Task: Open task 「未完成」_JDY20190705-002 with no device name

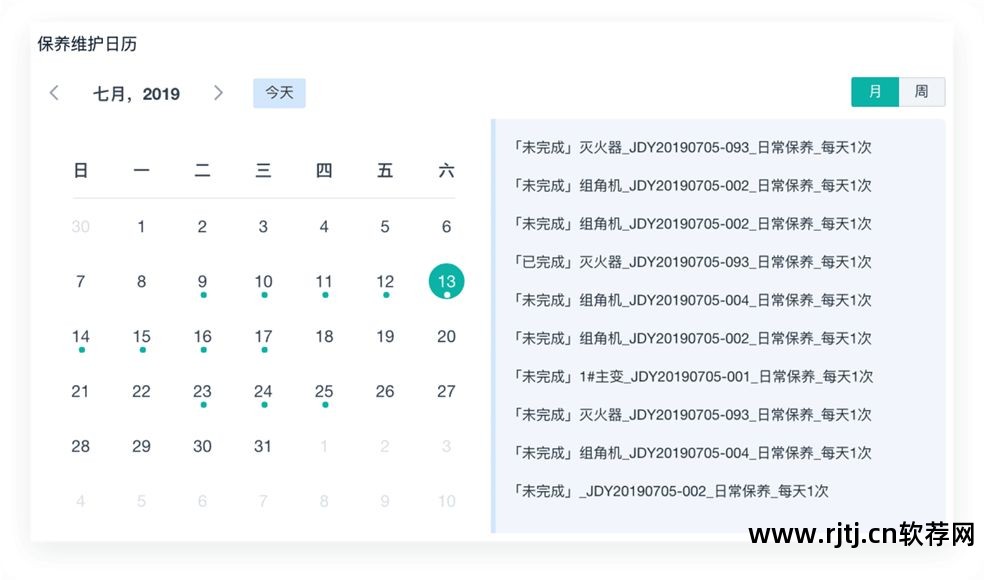Action: click(670, 491)
